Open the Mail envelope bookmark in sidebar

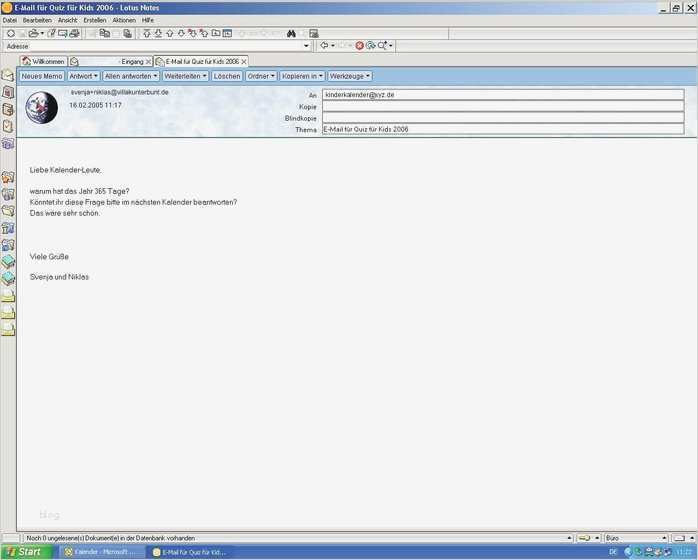8,76
